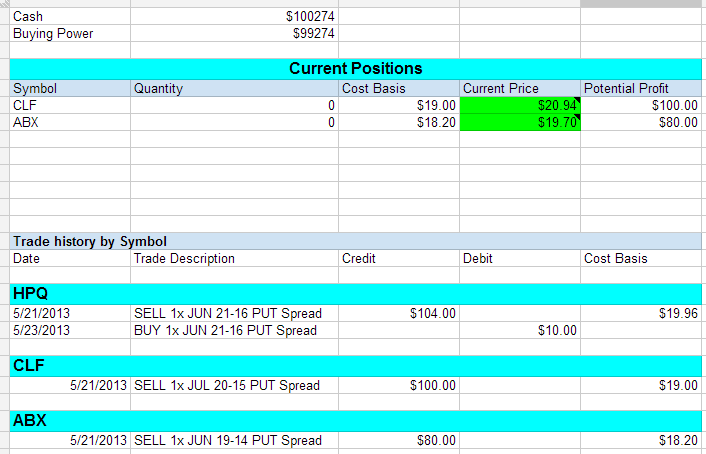Click the green CLF current price $20.94
The width and height of the screenshot is (706, 454).
pos(519,105)
